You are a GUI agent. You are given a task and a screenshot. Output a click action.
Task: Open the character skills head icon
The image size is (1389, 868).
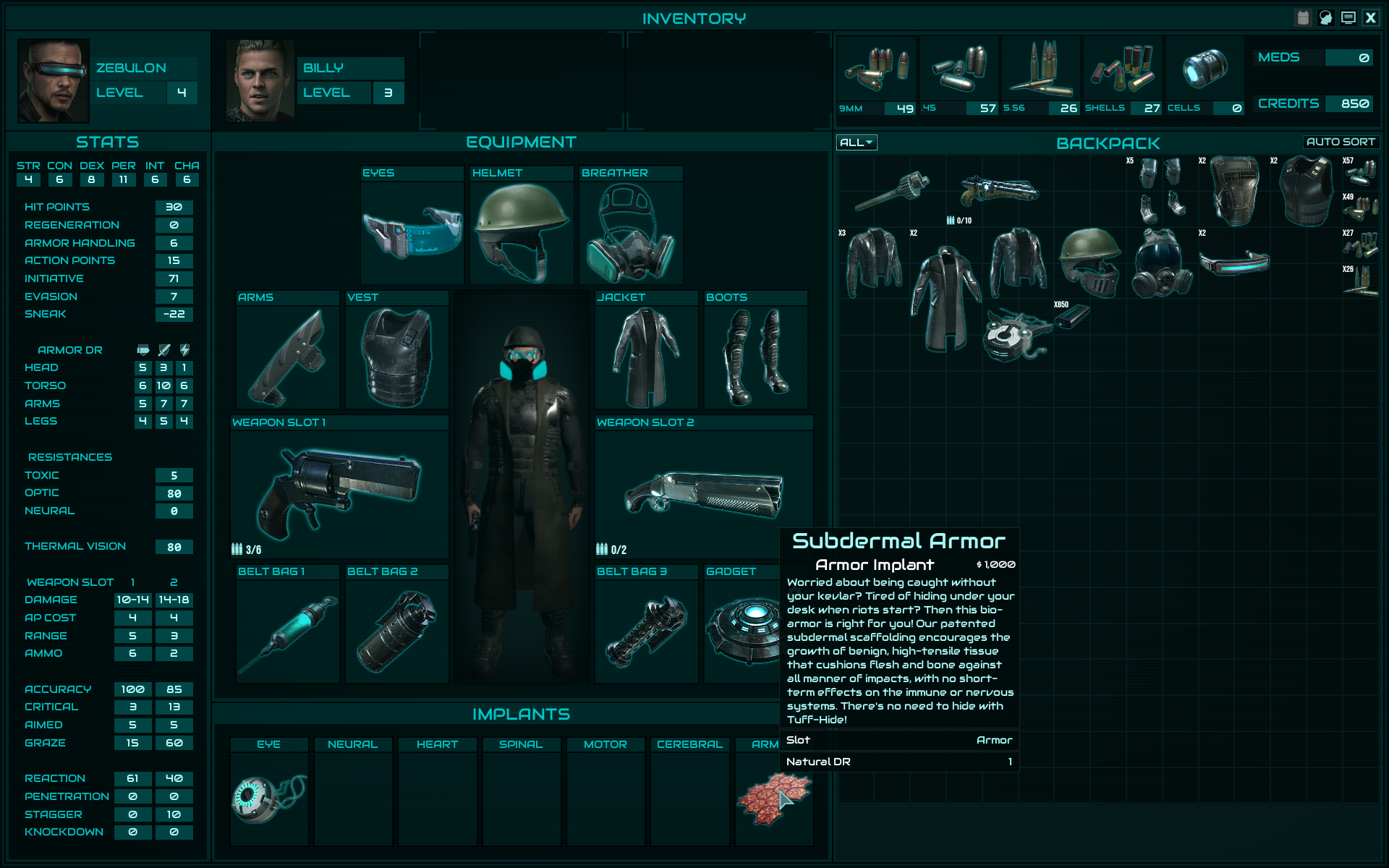pyautogui.click(x=1325, y=18)
